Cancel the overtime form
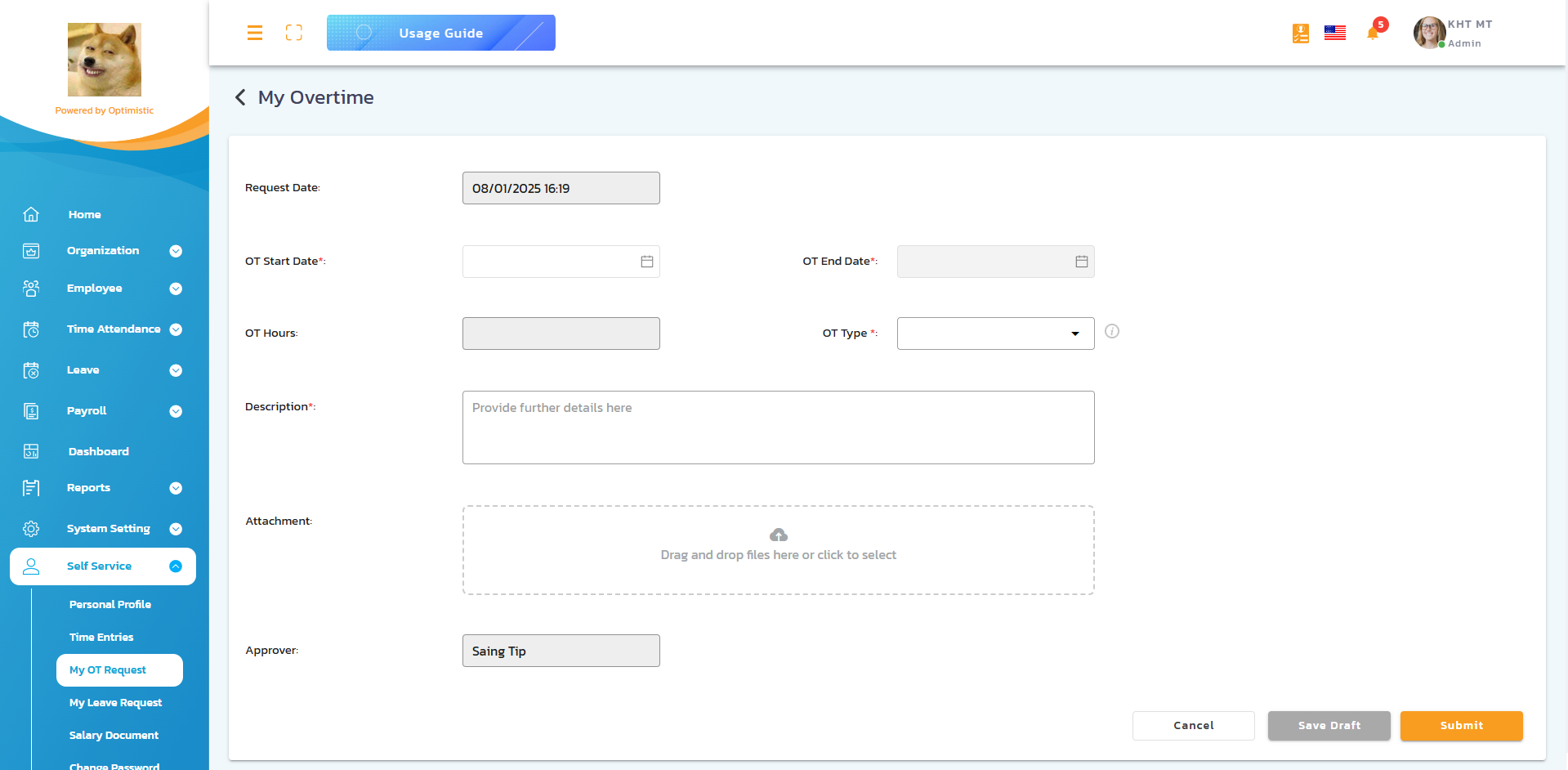Screen dimensions: 1568x770 pyautogui.click(x=1193, y=726)
